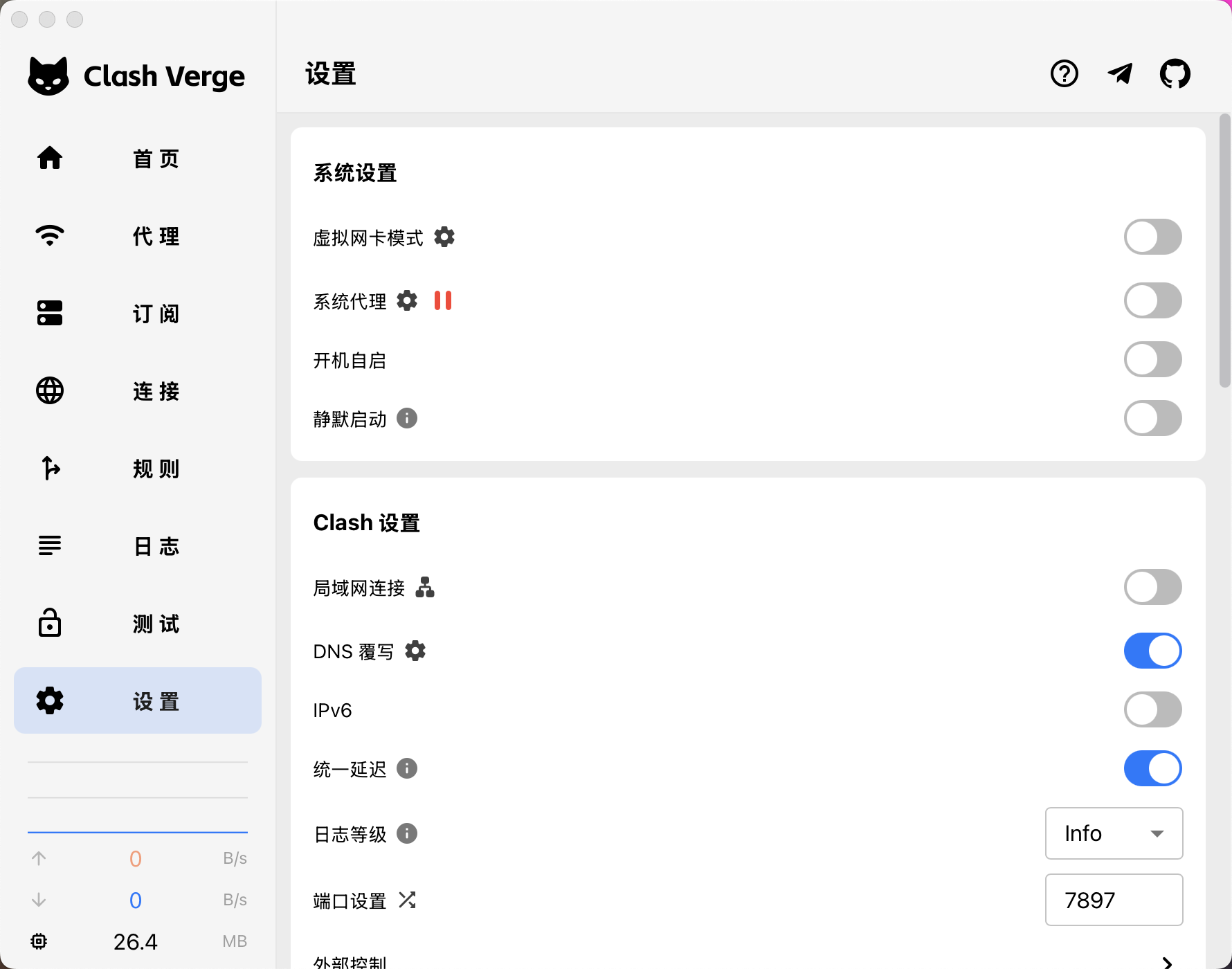Image resolution: width=1232 pixels, height=969 pixels.
Task: Click the upload arrow traffic icon
Action: click(39, 858)
